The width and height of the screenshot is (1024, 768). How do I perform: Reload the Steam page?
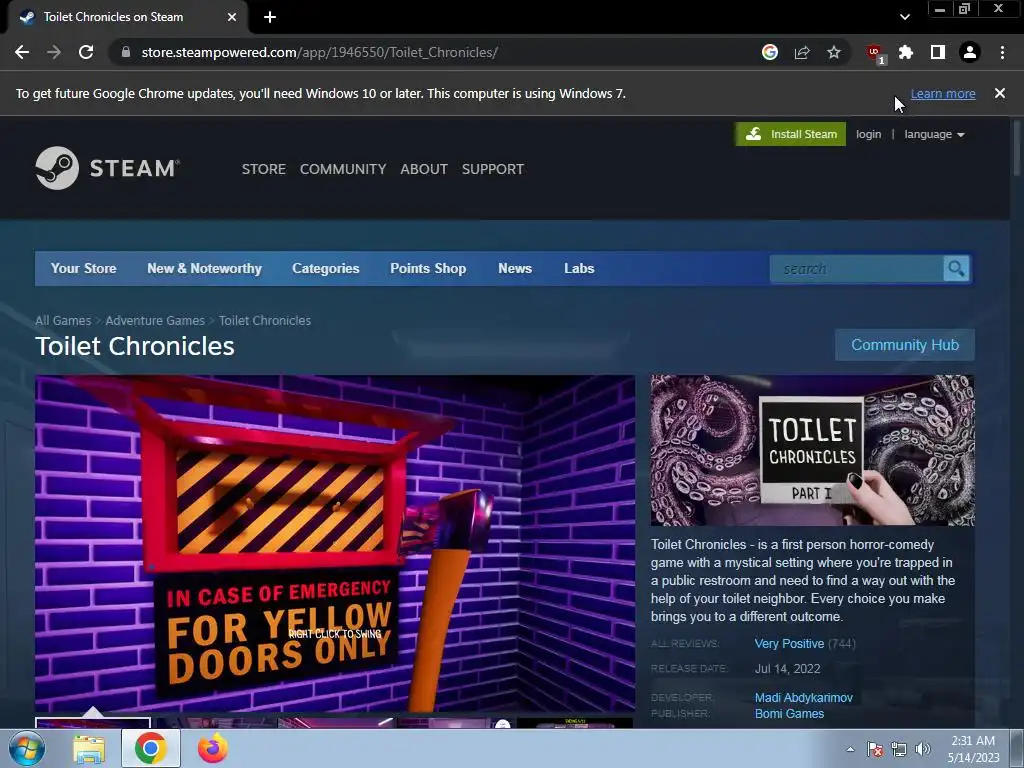[x=86, y=52]
